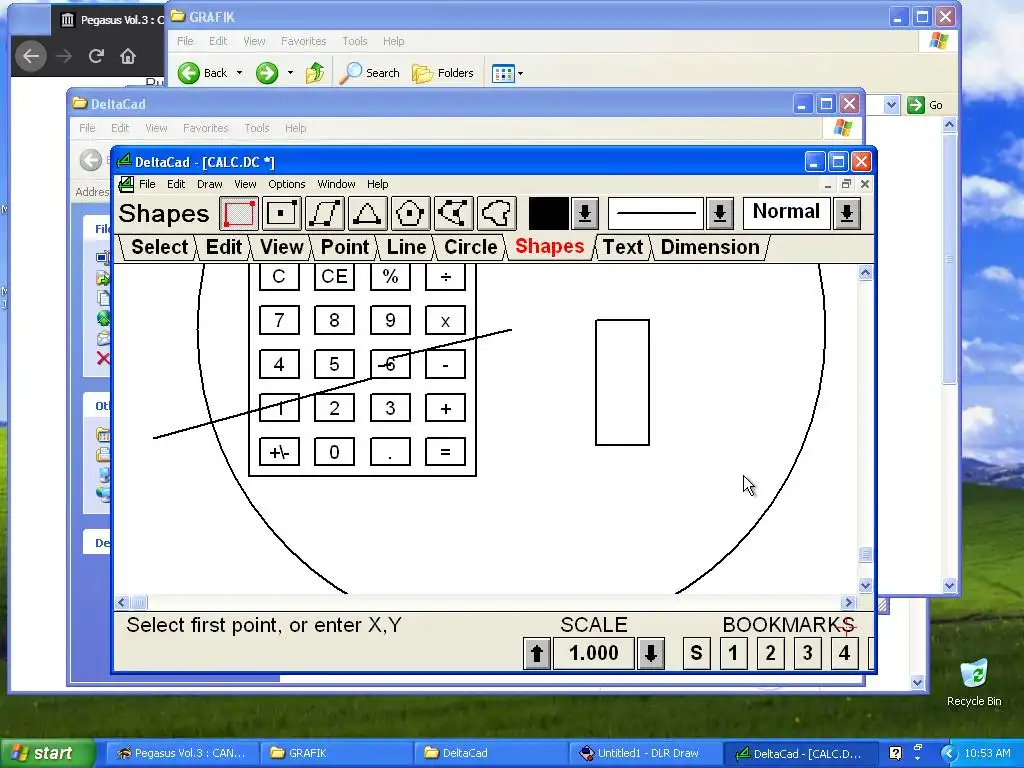
Task: Click the browser back arrow
Action: 31,56
